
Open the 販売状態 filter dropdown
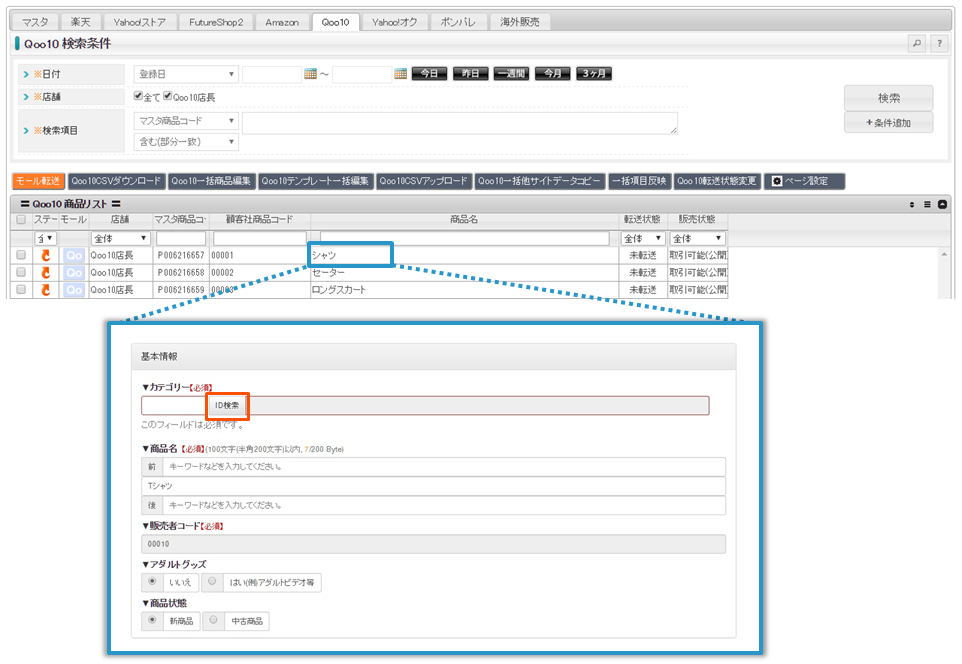coord(698,238)
